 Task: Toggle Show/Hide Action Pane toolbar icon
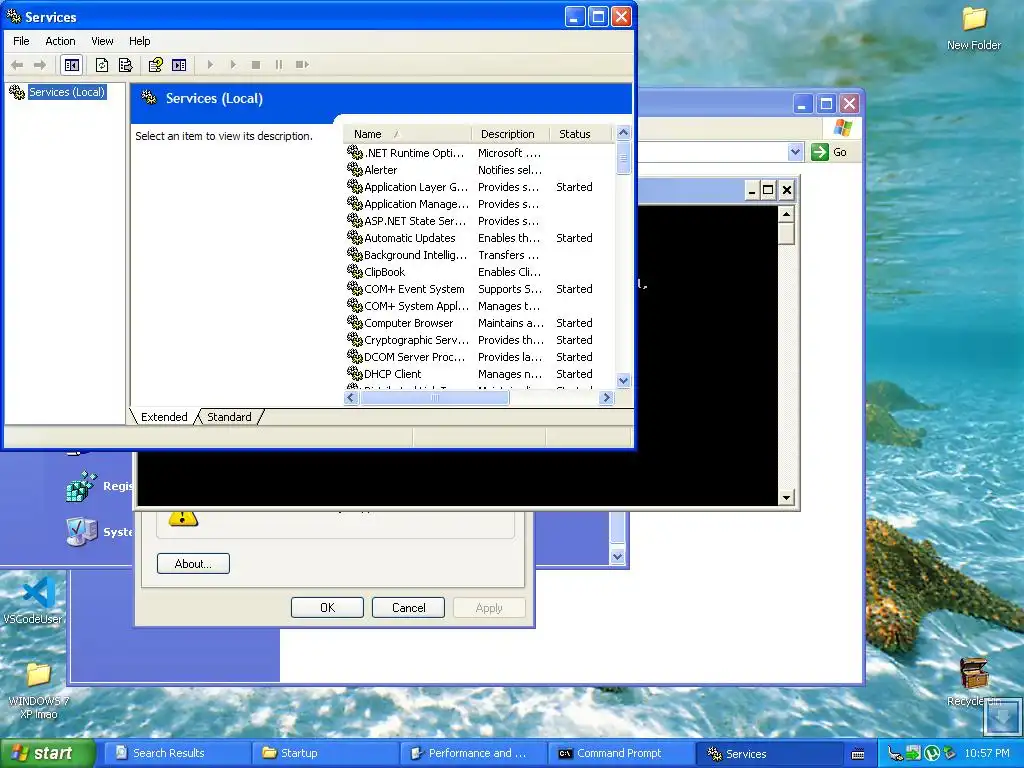coord(179,65)
